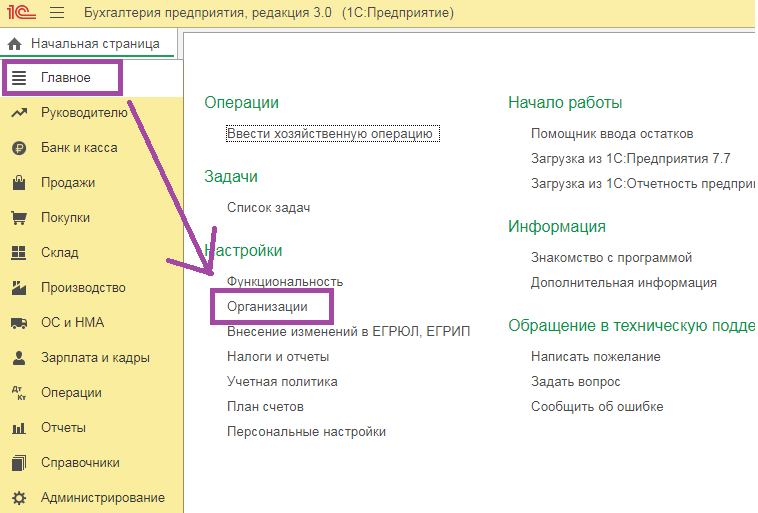Click the Банк и касса ruble icon
This screenshot has width=758, height=513.
coord(19,148)
